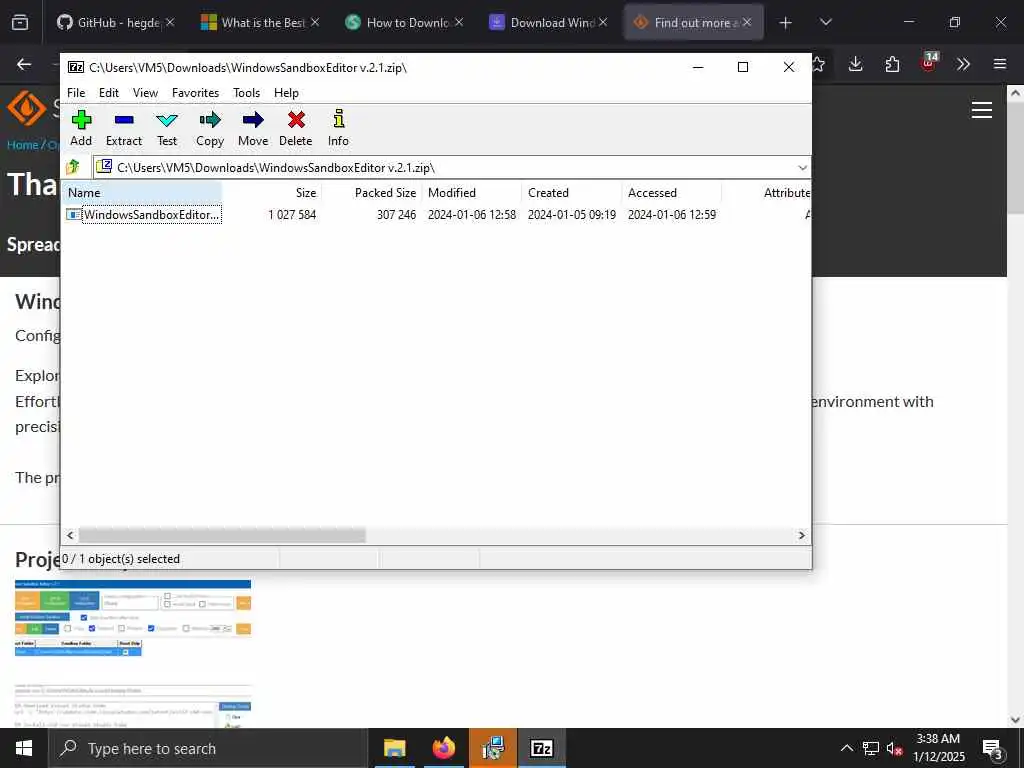Click the browser page scrollbar down arrow
Screen dimensions: 1024x768
tap(1015, 720)
